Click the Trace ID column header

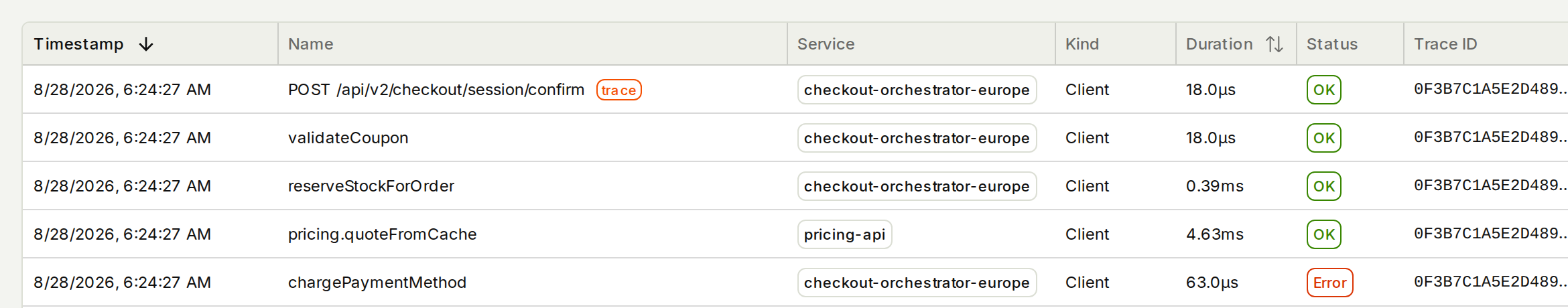pyautogui.click(x=1445, y=44)
